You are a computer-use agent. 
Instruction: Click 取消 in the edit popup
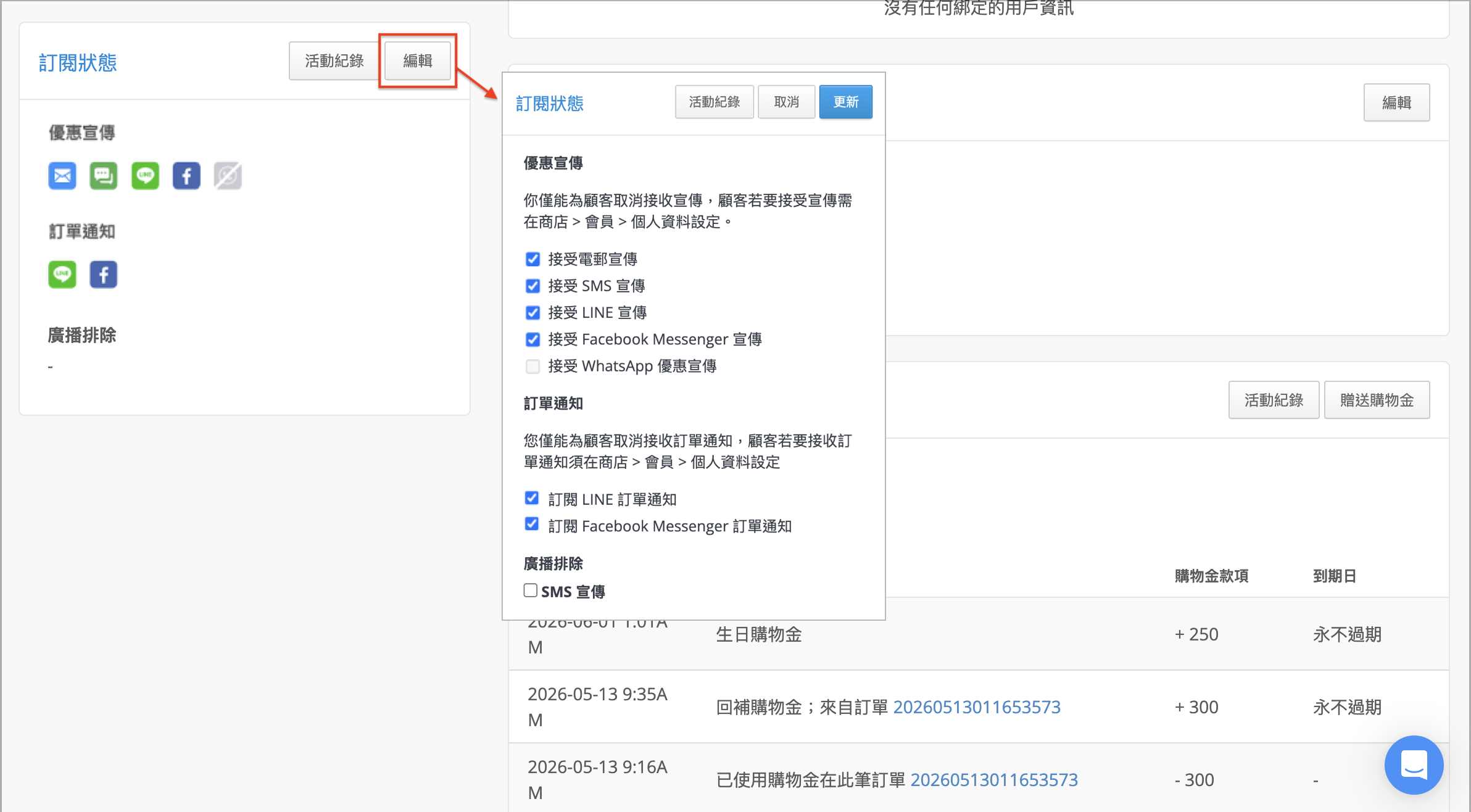click(x=787, y=102)
